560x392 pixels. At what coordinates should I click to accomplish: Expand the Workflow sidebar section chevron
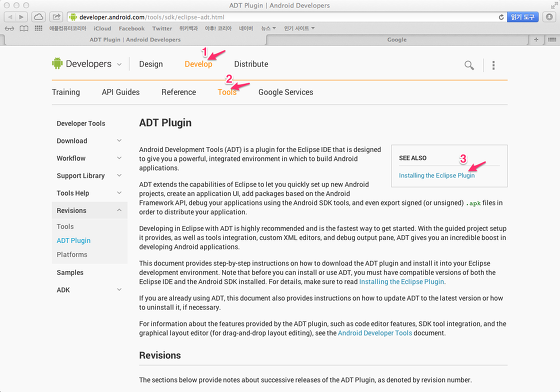tap(119, 158)
